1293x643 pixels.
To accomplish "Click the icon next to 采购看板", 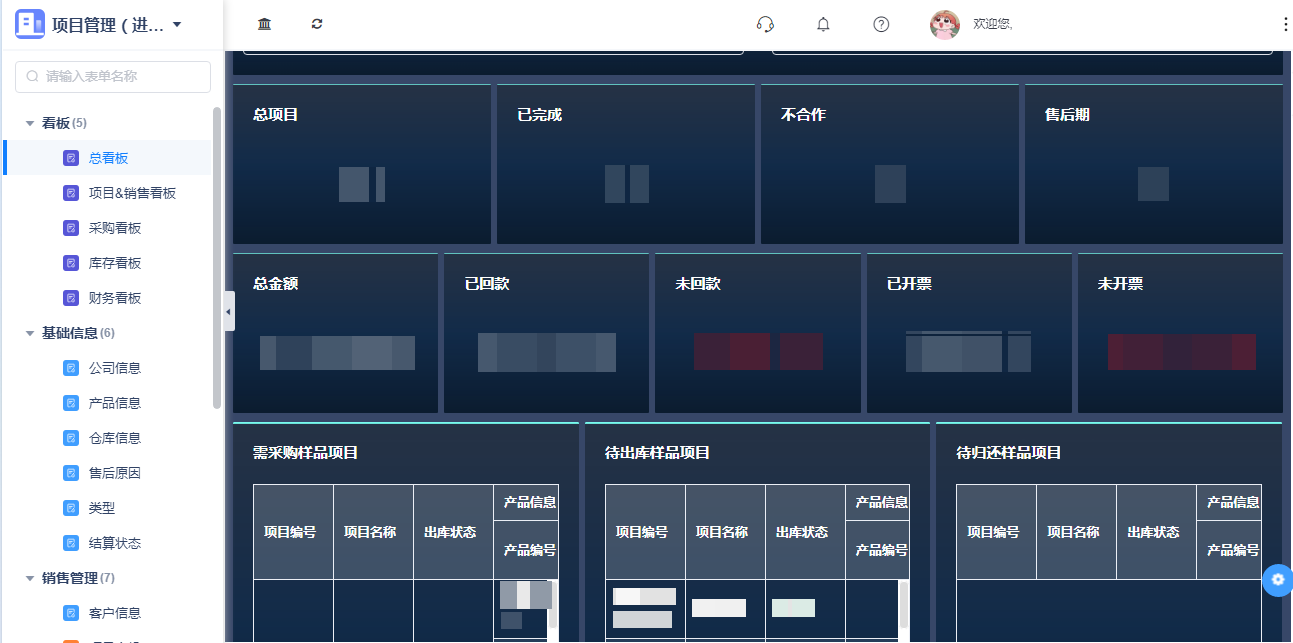I will [71, 228].
